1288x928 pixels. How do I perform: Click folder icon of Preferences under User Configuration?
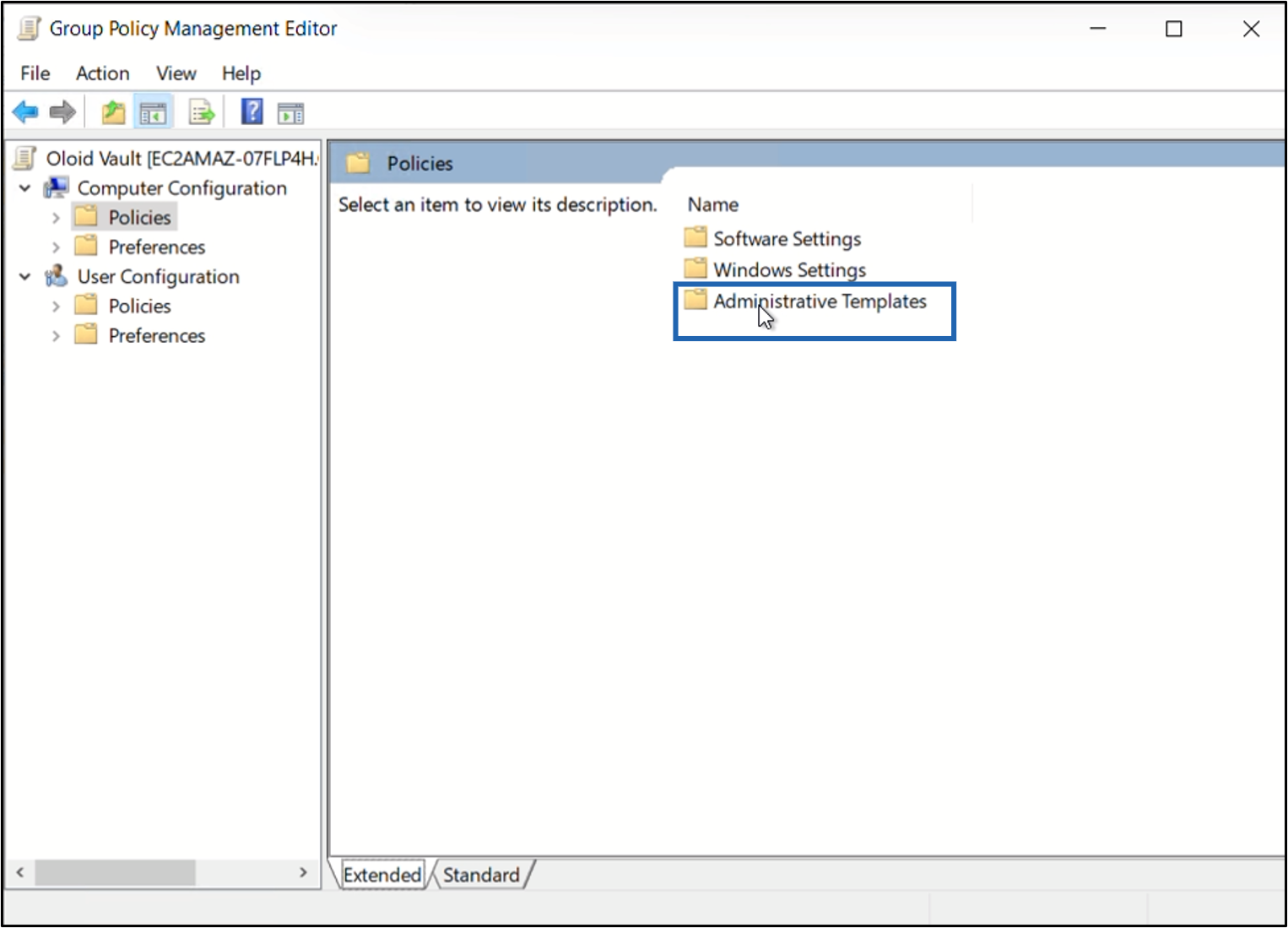tap(86, 334)
